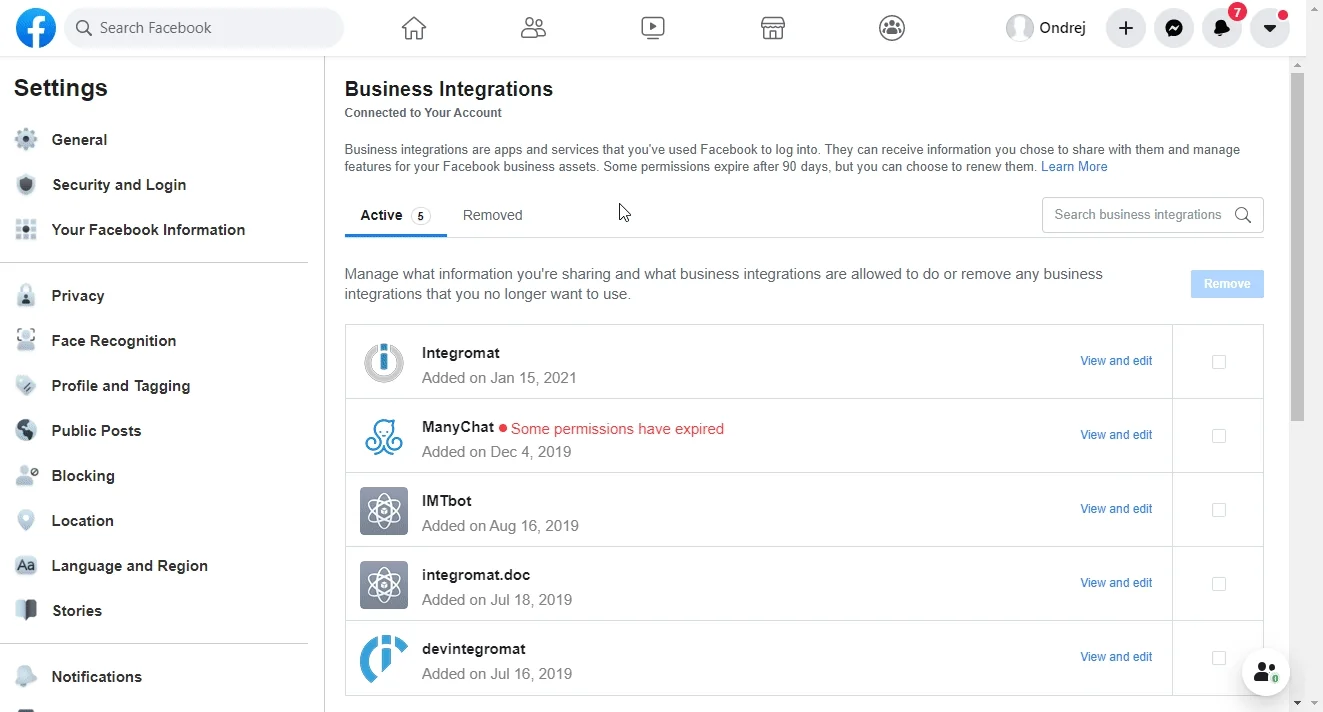Viewport: 1323px width, 712px height.
Task: Open the new message people button
Action: [1266, 672]
